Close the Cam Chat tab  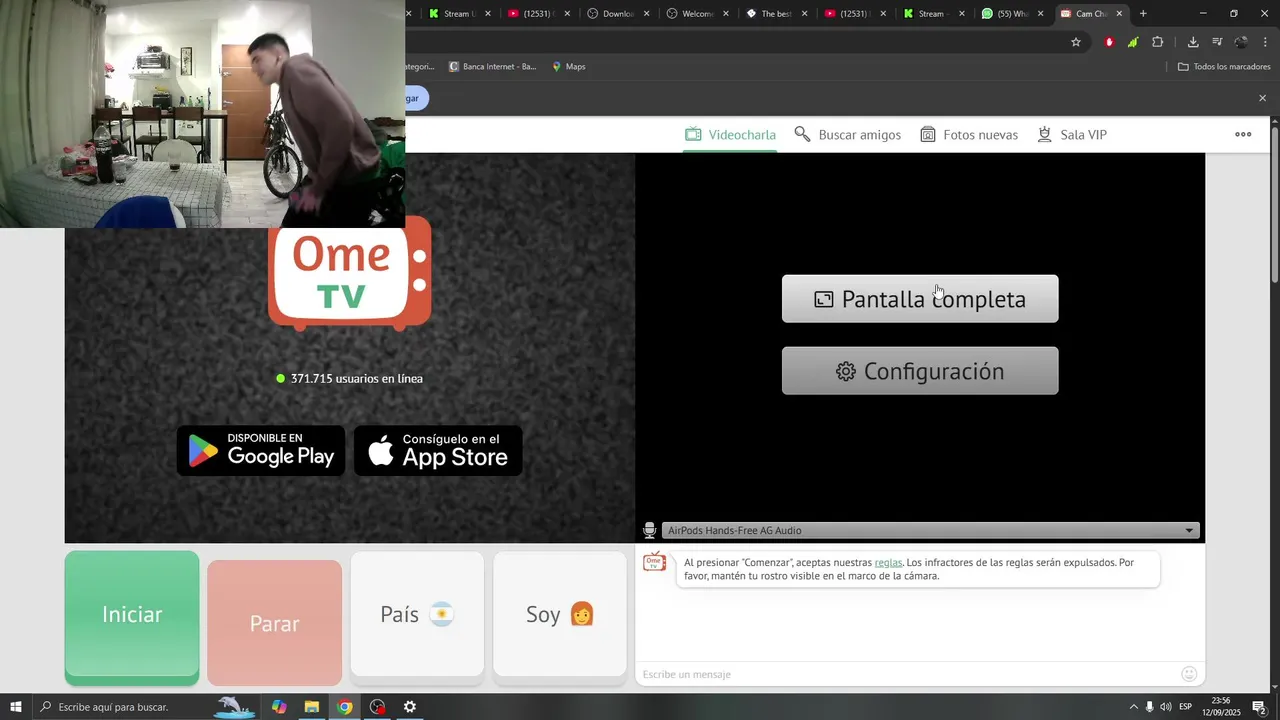coord(1119,14)
